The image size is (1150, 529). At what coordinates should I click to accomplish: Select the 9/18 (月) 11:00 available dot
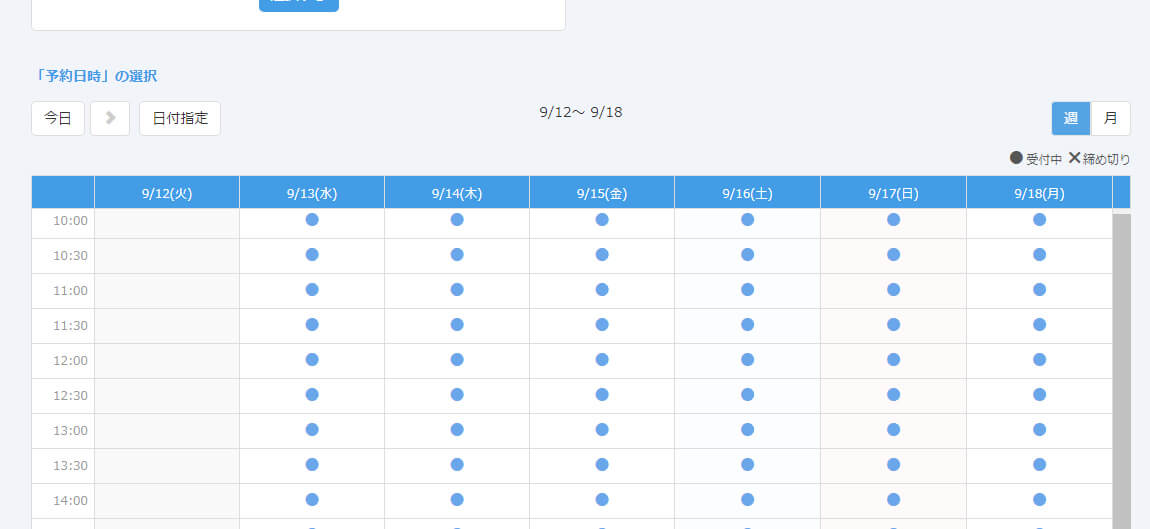[1039, 290]
